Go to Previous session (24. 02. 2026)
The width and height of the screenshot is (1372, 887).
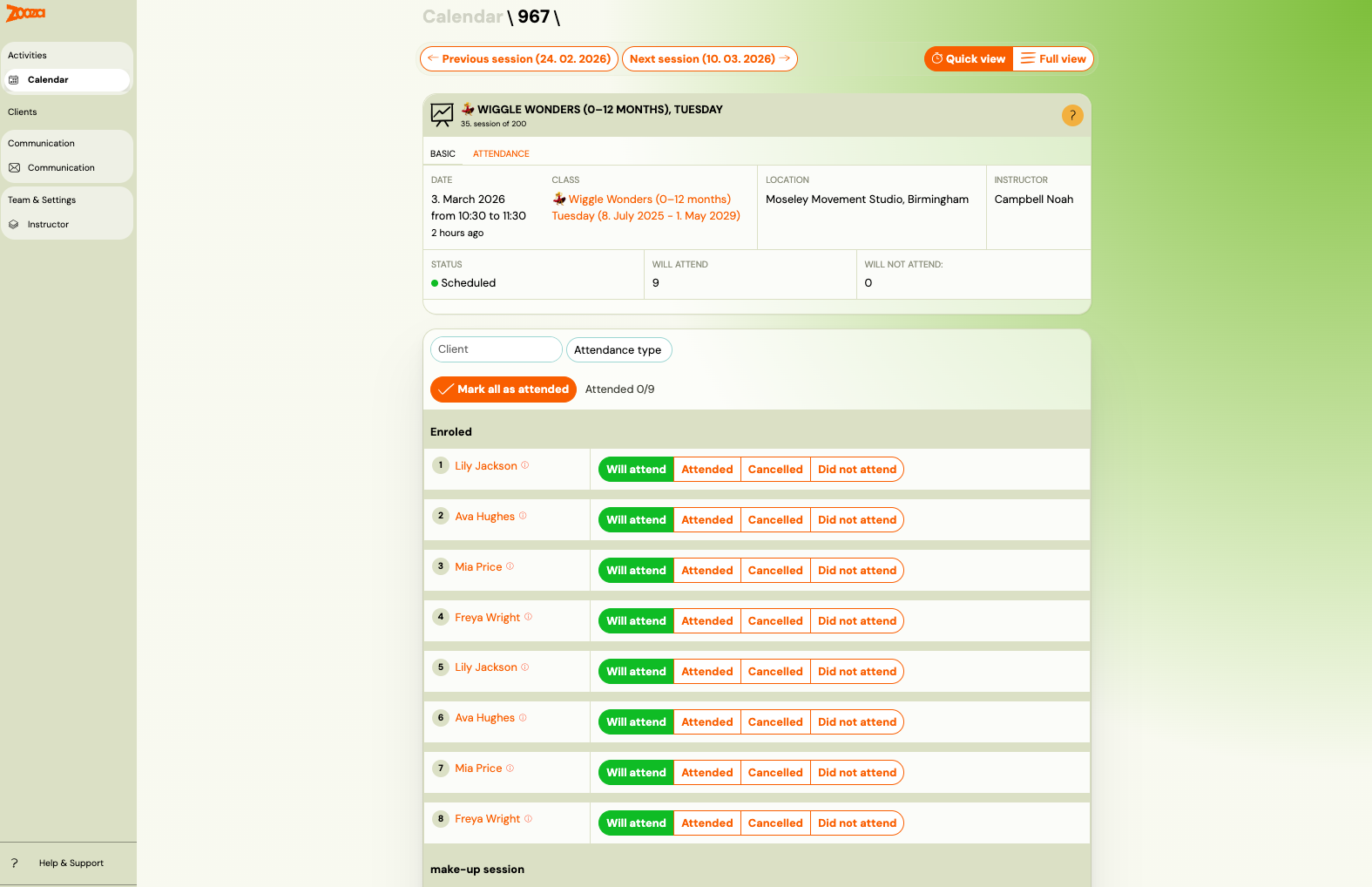click(x=519, y=59)
